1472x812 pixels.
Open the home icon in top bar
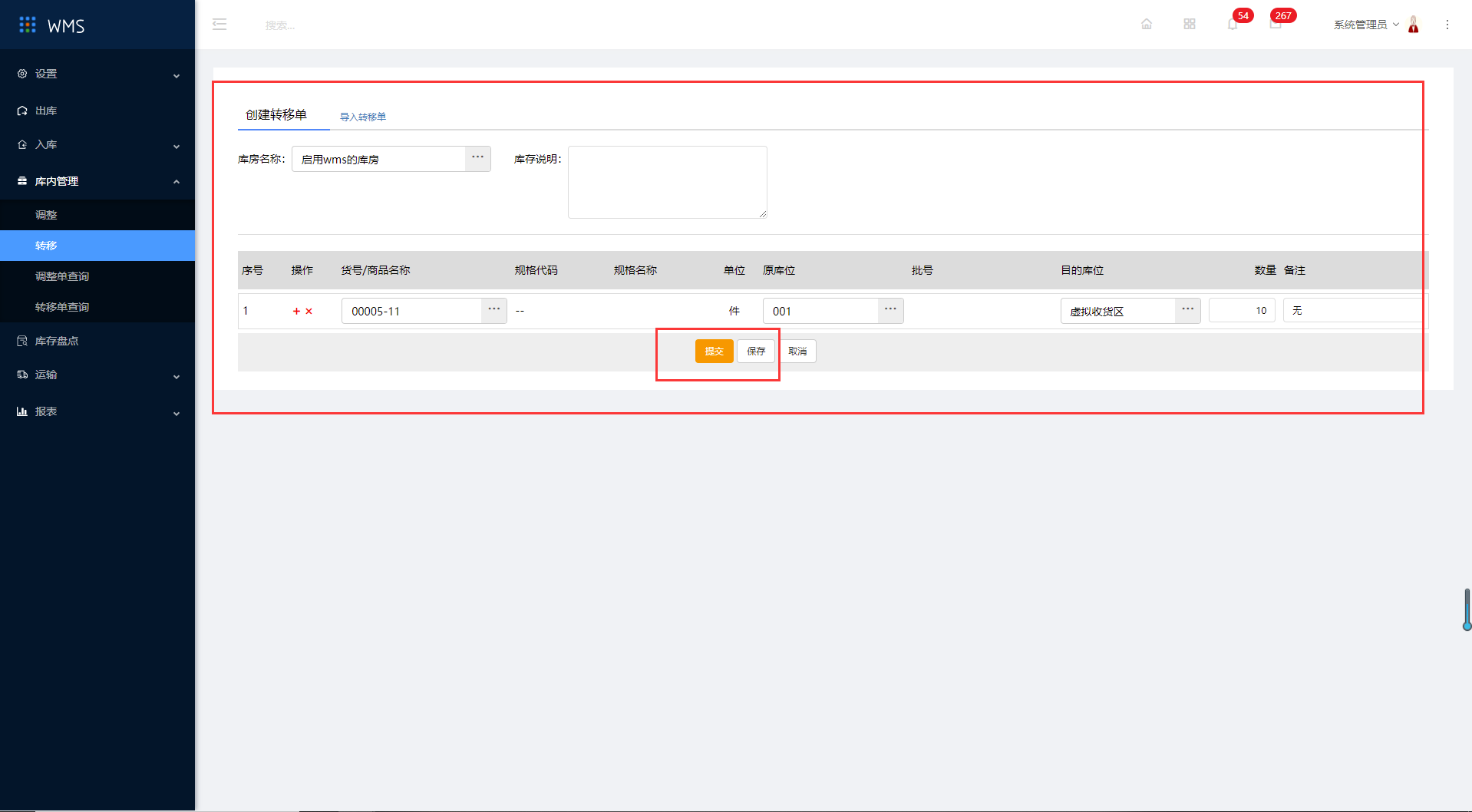tap(1147, 25)
